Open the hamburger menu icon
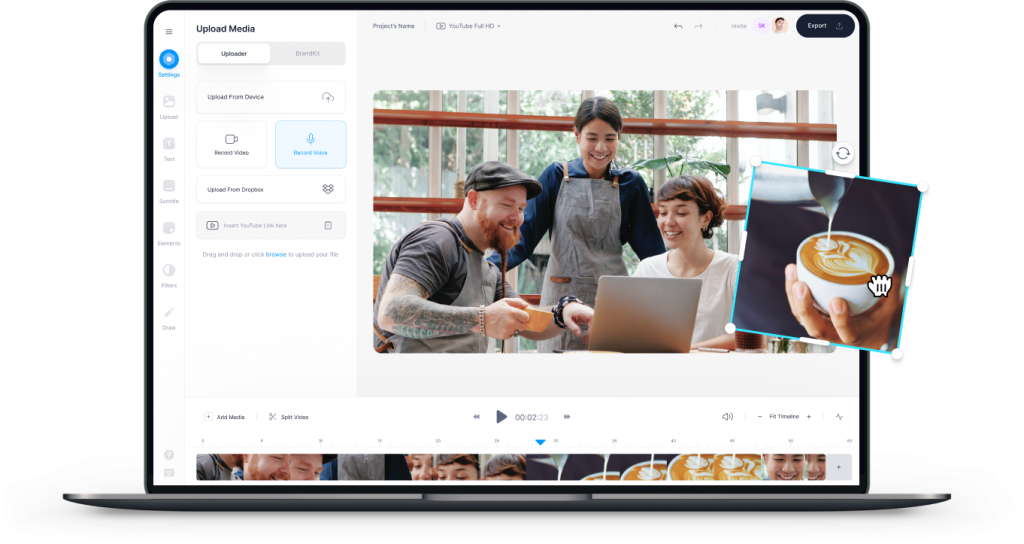 [x=169, y=31]
